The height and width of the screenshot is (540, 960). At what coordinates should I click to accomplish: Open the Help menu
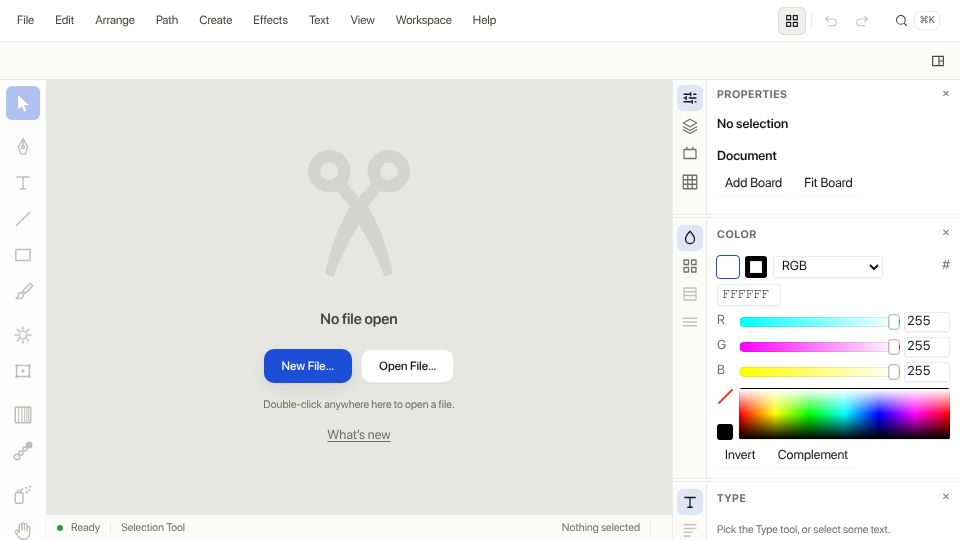(484, 20)
